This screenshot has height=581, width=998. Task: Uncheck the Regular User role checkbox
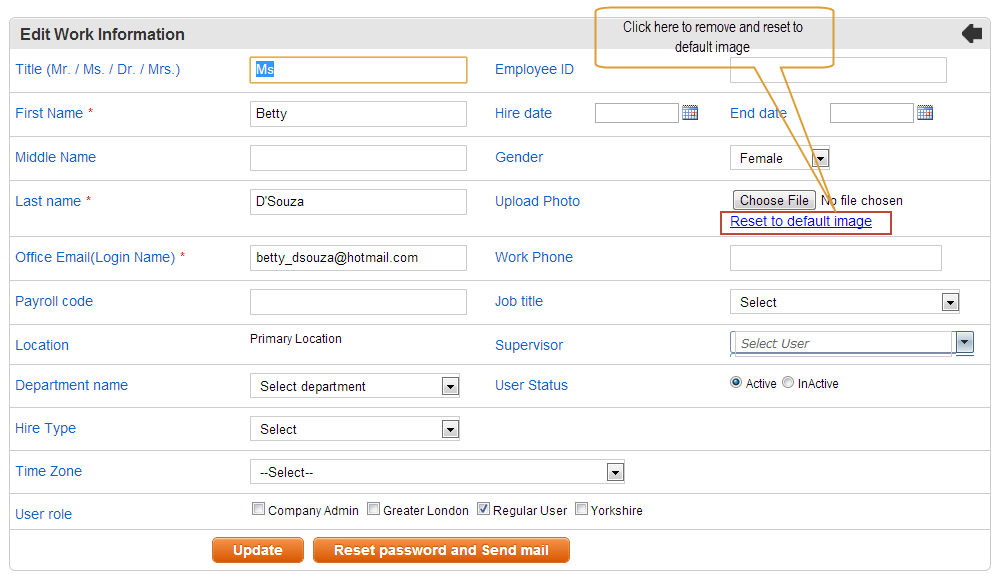pos(483,508)
